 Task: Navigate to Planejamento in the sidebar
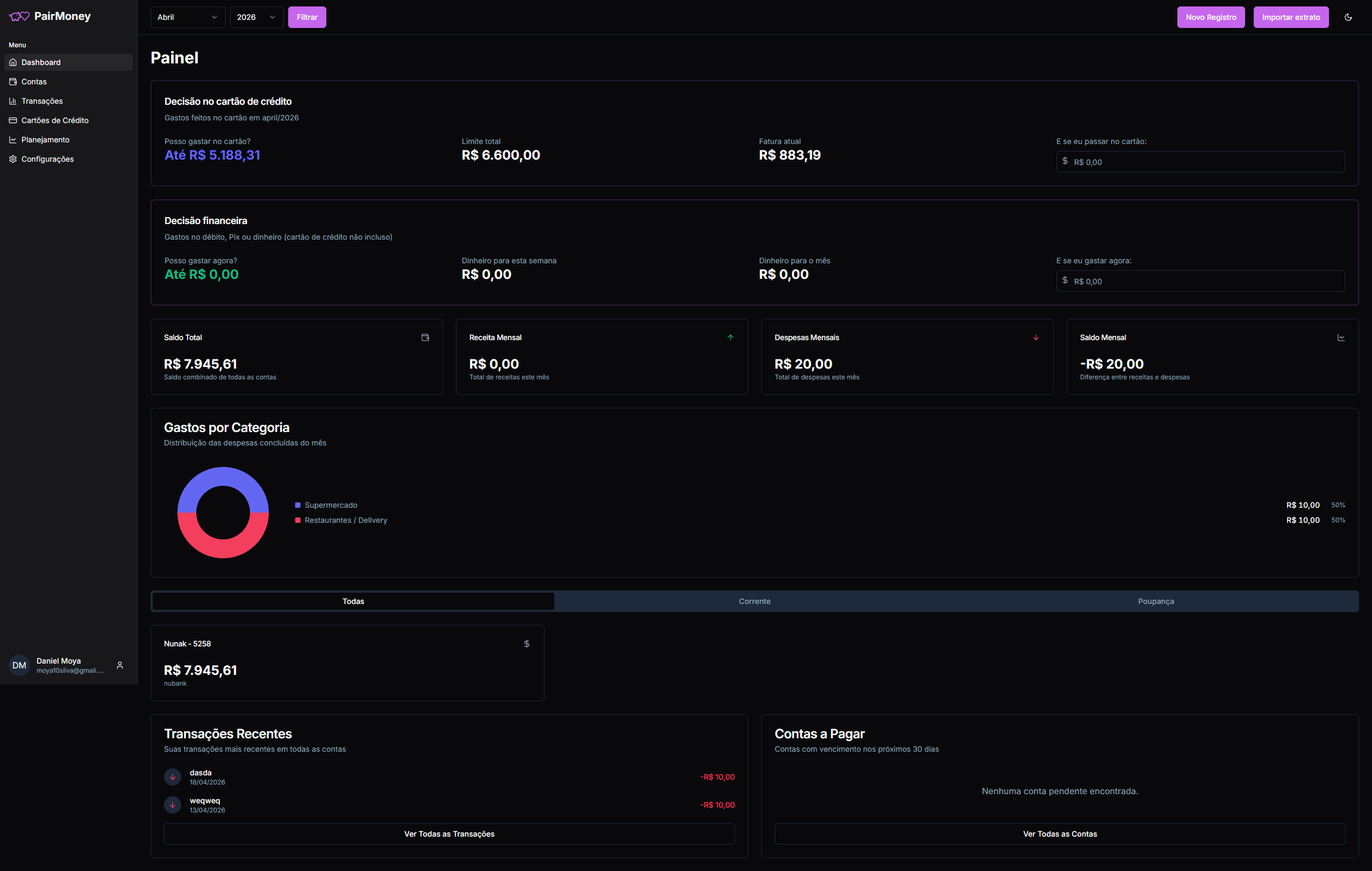68,140
